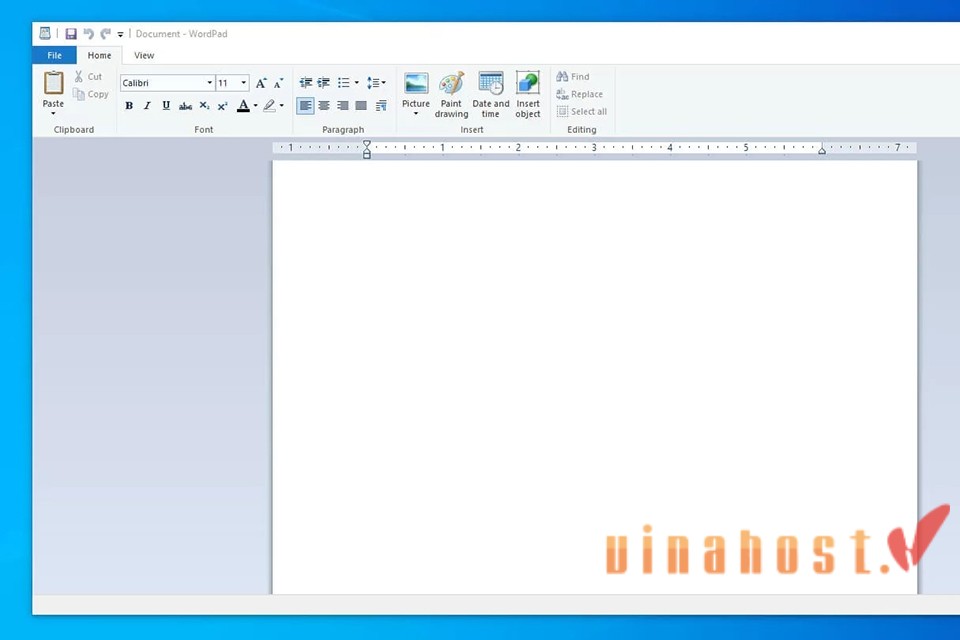The height and width of the screenshot is (640, 960).
Task: Switch to the Home tab
Action: tap(99, 55)
